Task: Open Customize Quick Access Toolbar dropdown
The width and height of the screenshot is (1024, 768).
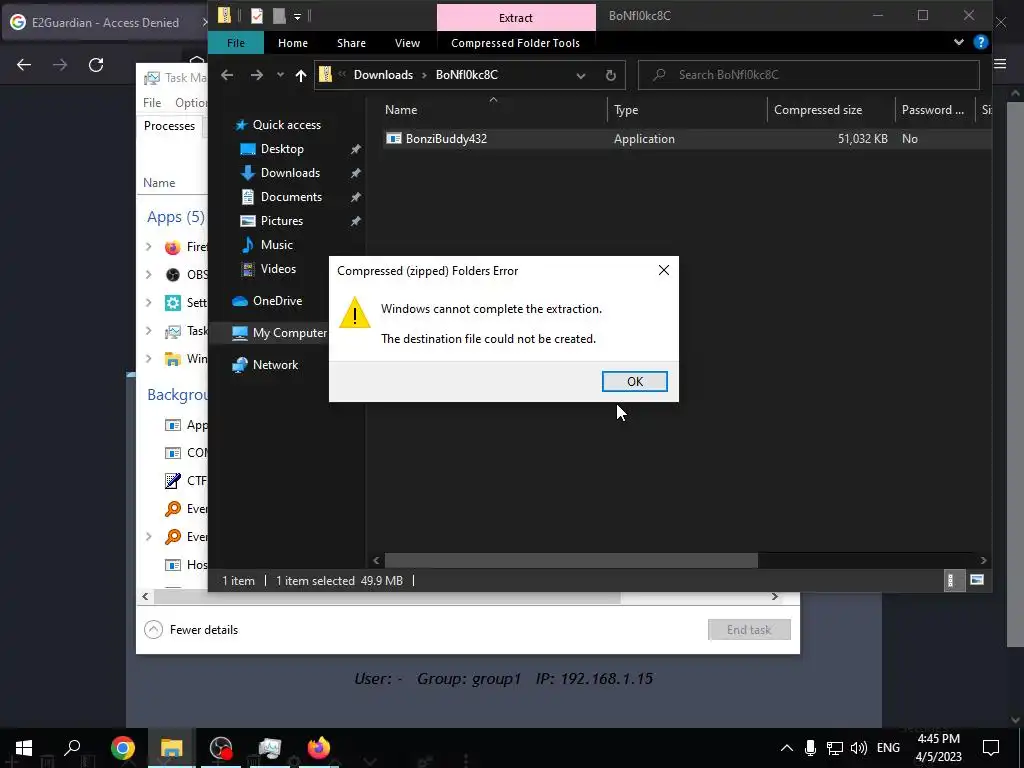Action: pos(297,16)
